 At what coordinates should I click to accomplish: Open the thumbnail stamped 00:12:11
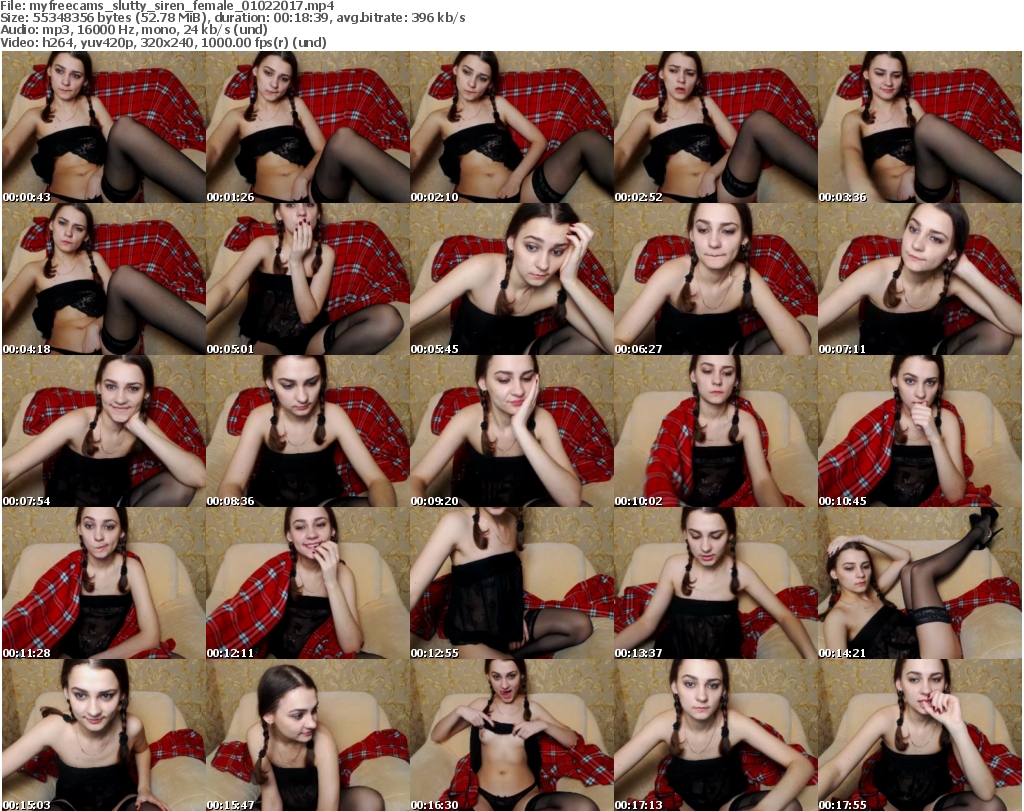pyautogui.click(x=308, y=583)
